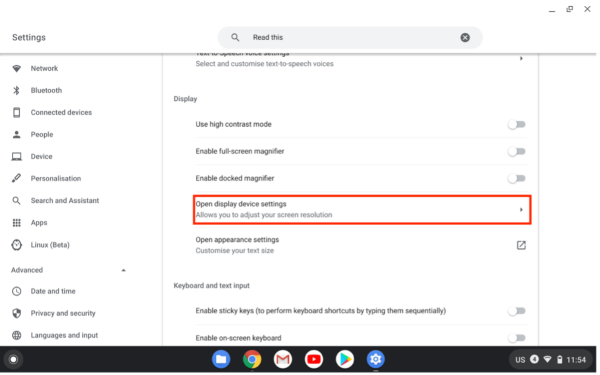
Task: Open Files app from the shelf
Action: coord(221,359)
